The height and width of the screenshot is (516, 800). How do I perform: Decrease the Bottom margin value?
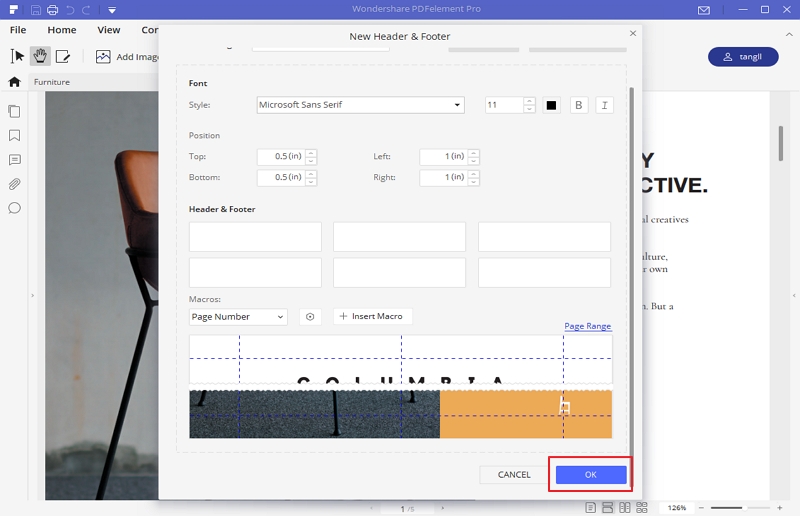point(311,182)
